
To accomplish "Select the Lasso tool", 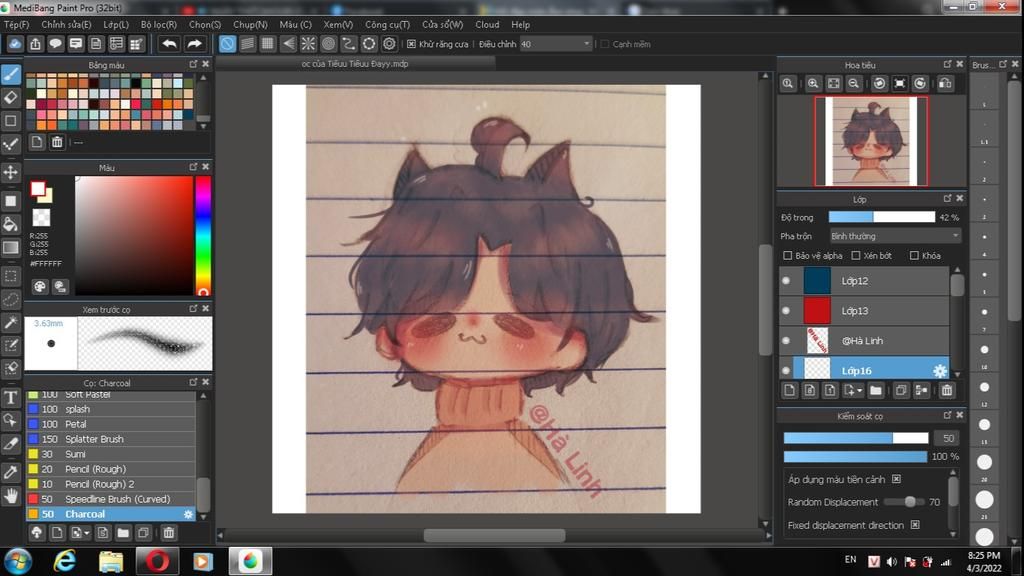I will point(11,300).
